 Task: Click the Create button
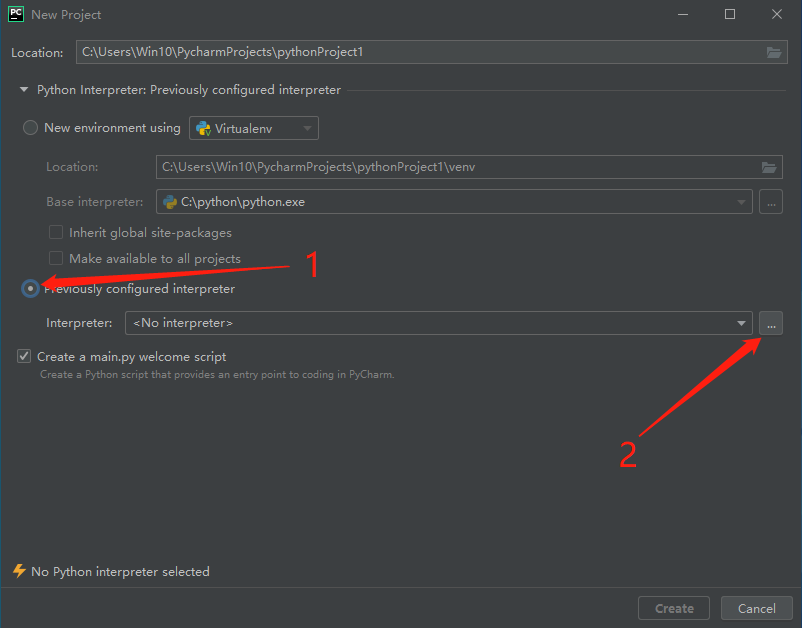(674, 608)
